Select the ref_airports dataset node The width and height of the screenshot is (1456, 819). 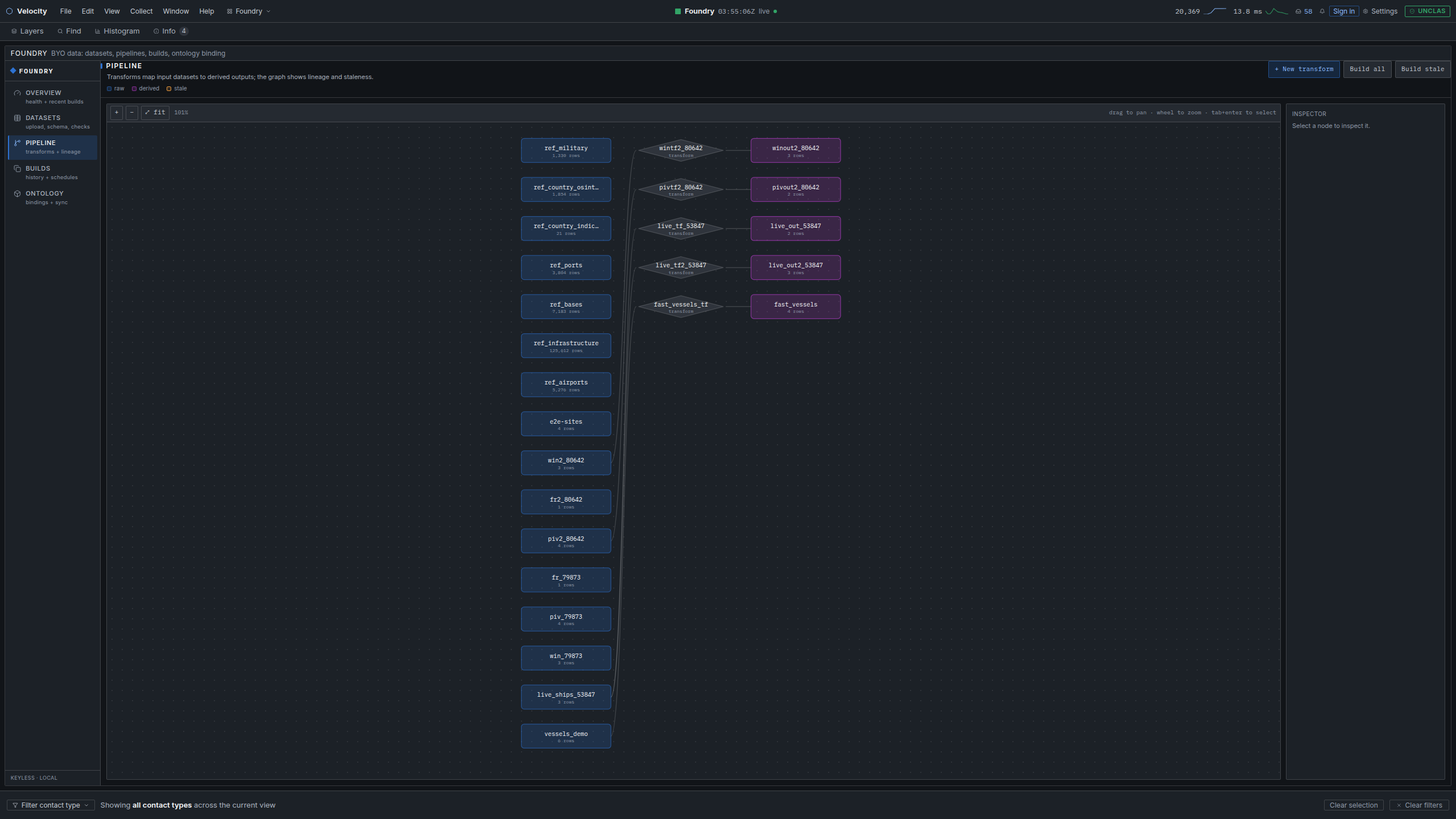566,385
